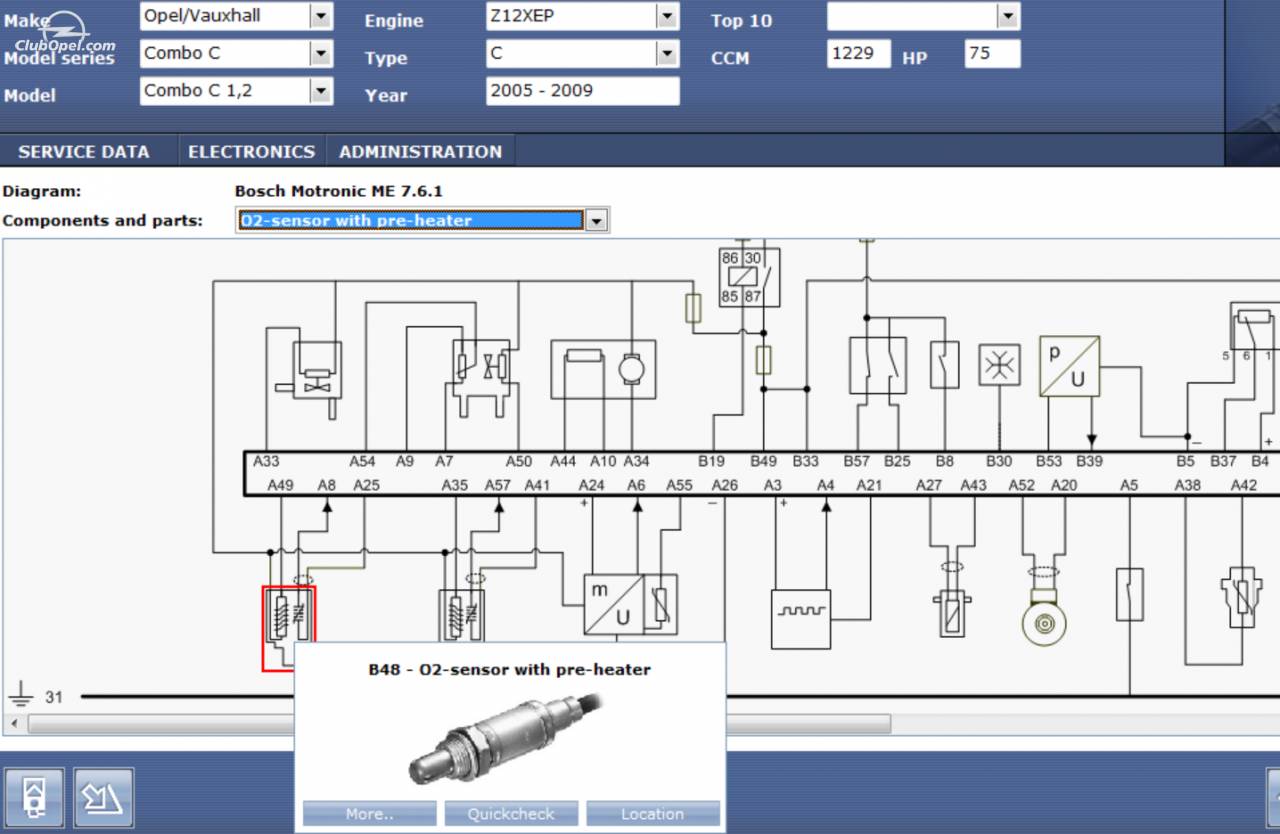Screen dimensions: 1280x834
Task: Click the diagram scrollbar left arrow
Action: point(14,723)
